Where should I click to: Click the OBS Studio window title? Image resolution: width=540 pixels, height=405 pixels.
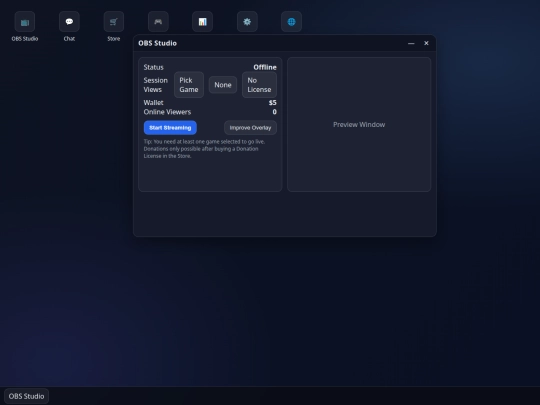tap(157, 43)
